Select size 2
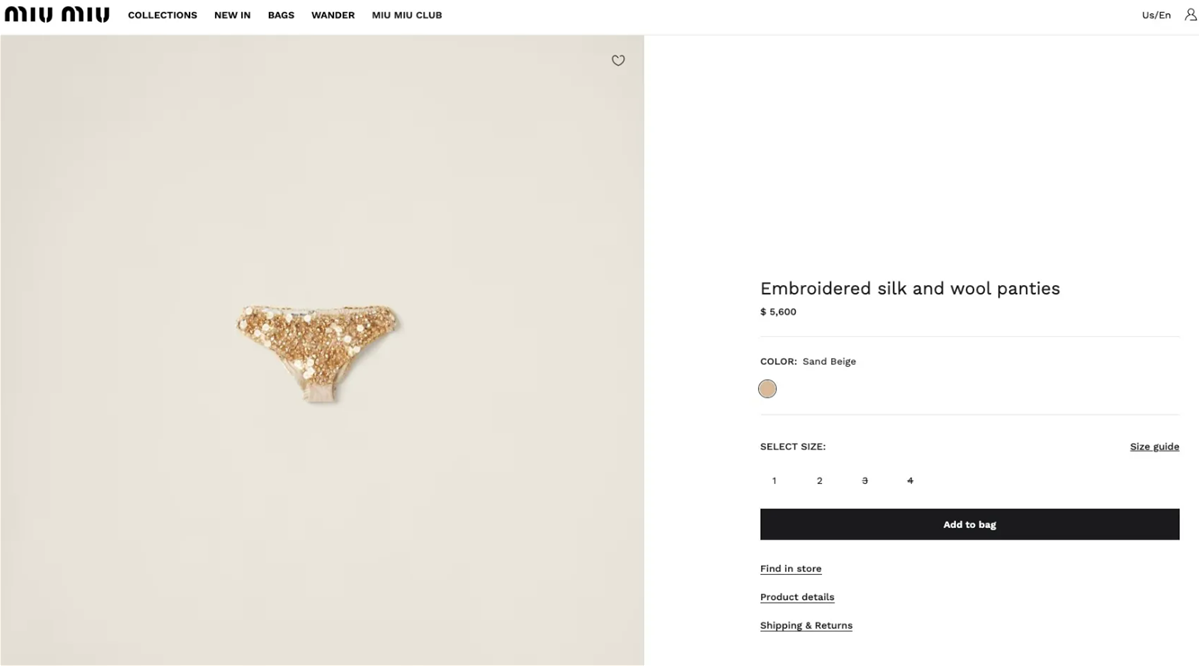The width and height of the screenshot is (1200, 666). [x=819, y=481]
